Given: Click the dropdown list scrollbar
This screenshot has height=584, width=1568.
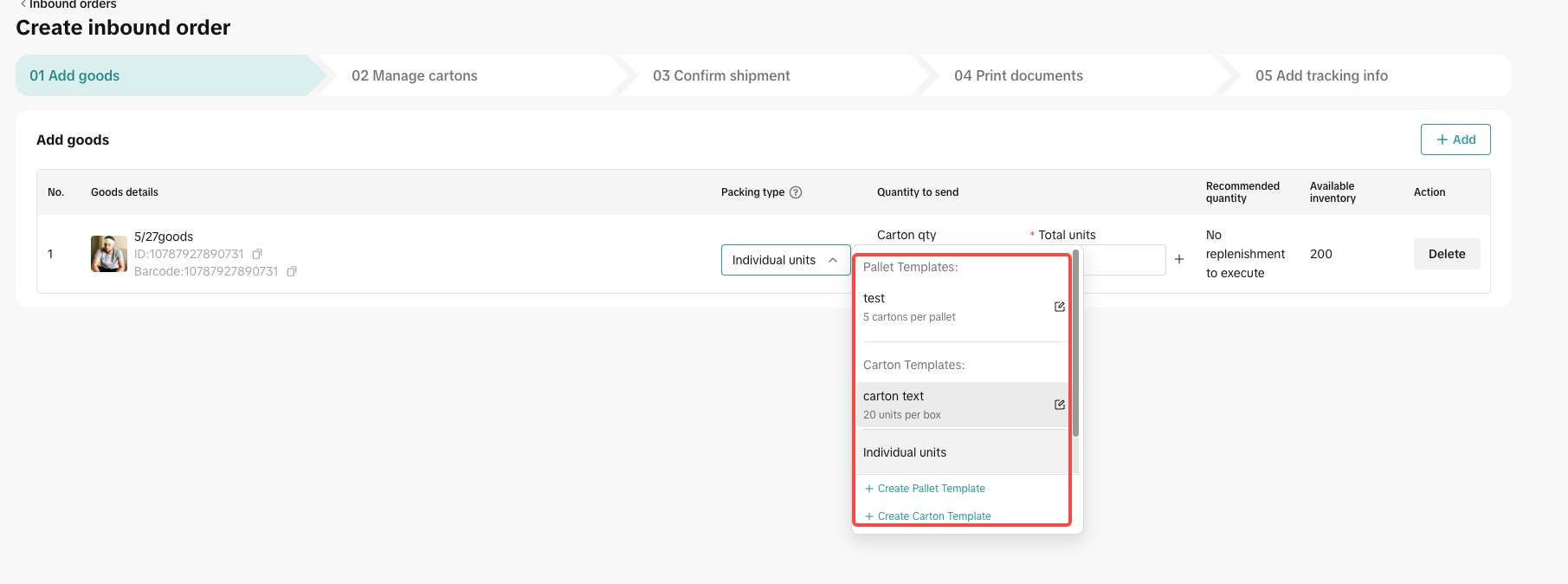Looking at the screenshot, I should click(1075, 347).
